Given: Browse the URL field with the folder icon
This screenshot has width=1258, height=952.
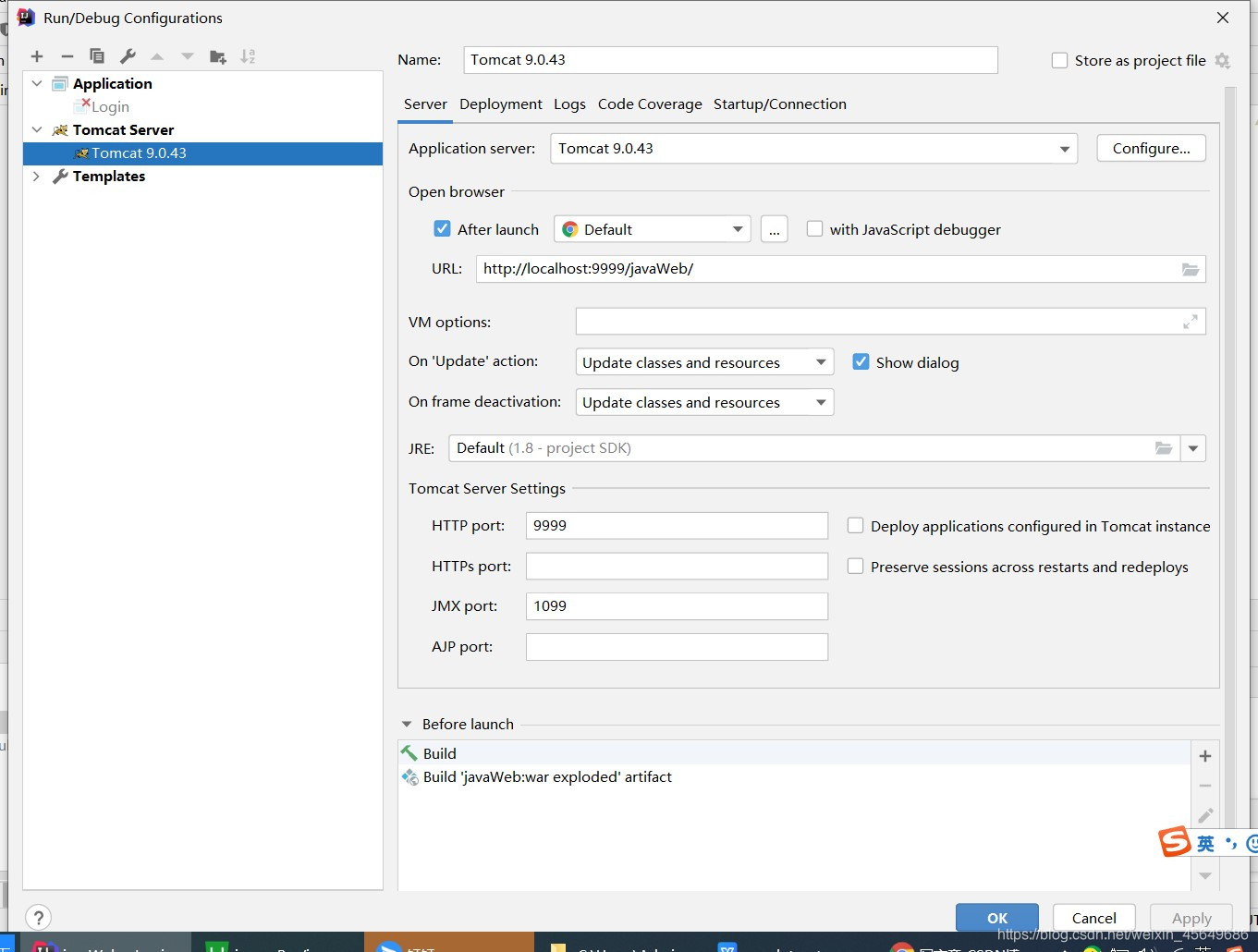Looking at the screenshot, I should 1191,269.
